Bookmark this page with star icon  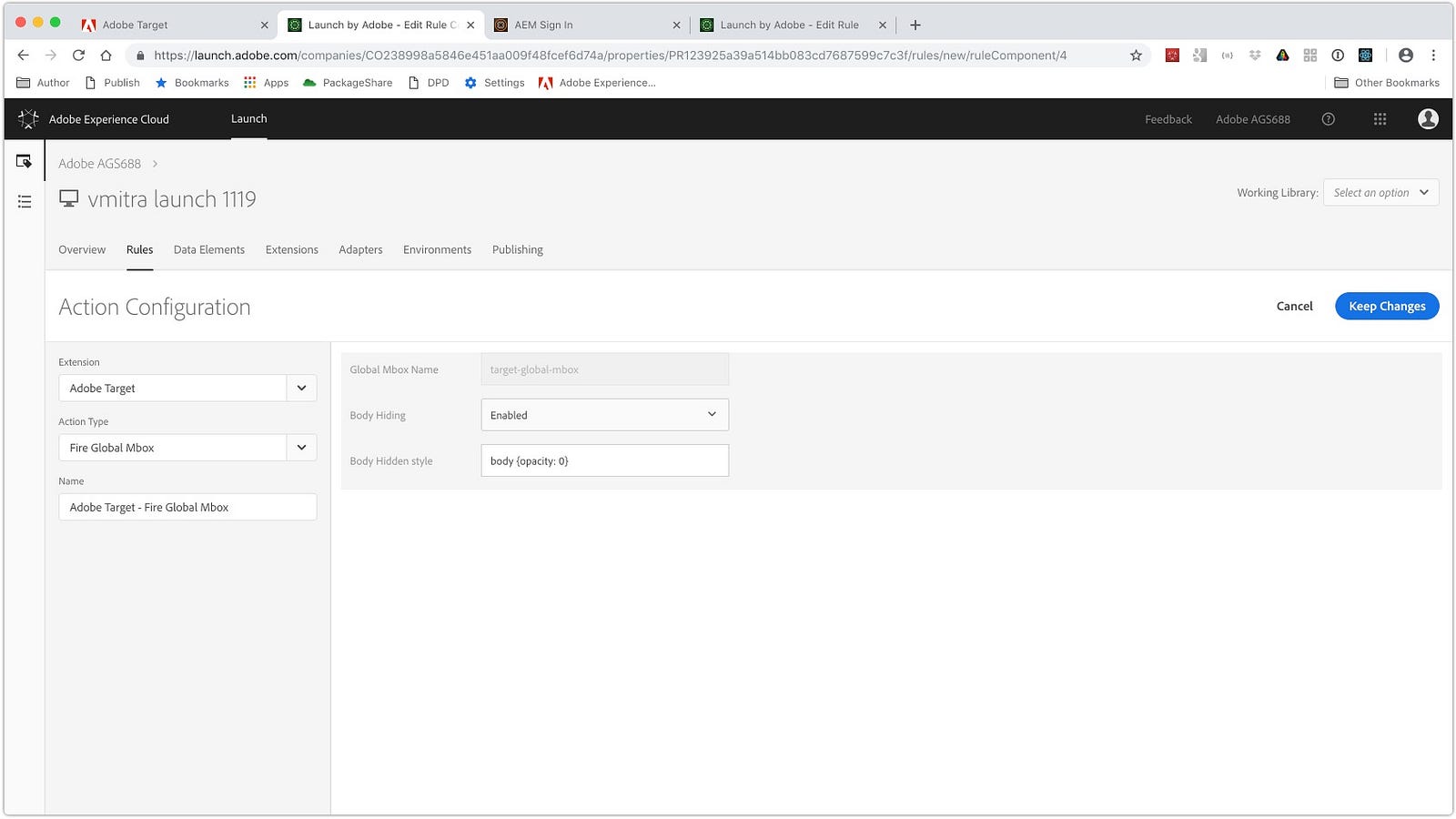click(1136, 56)
